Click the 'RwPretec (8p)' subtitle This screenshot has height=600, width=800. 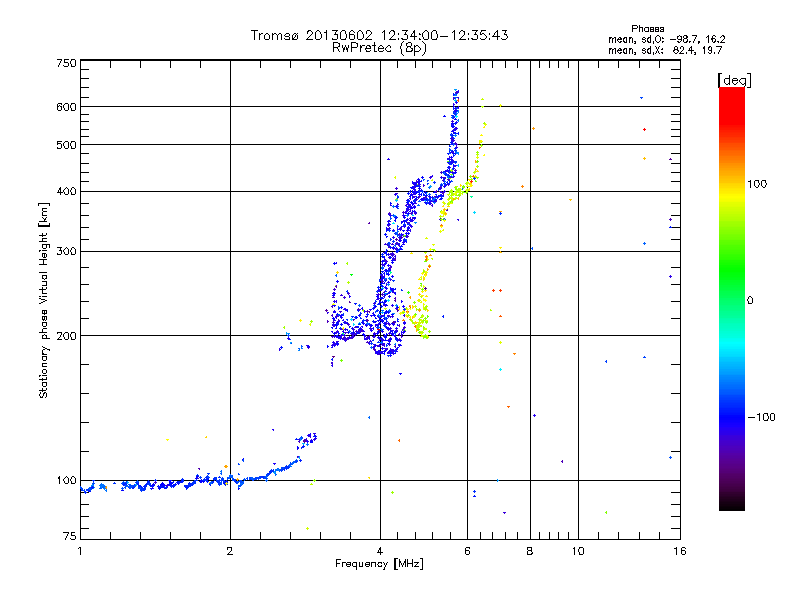click(379, 48)
